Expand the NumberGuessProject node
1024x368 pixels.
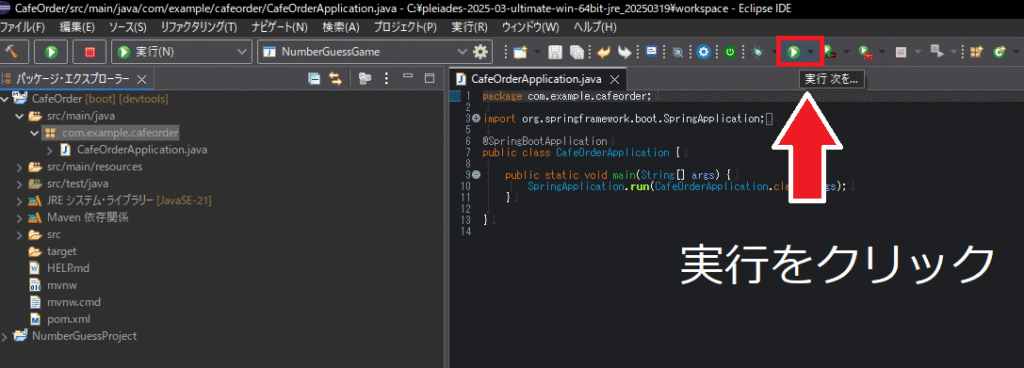click(5, 337)
